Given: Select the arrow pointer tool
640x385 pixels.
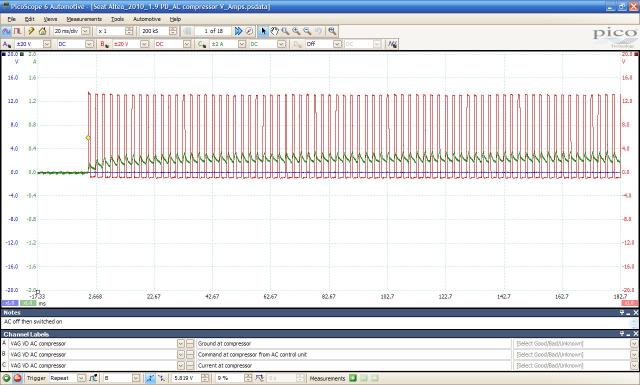Looking at the screenshot, I should tap(263, 31).
